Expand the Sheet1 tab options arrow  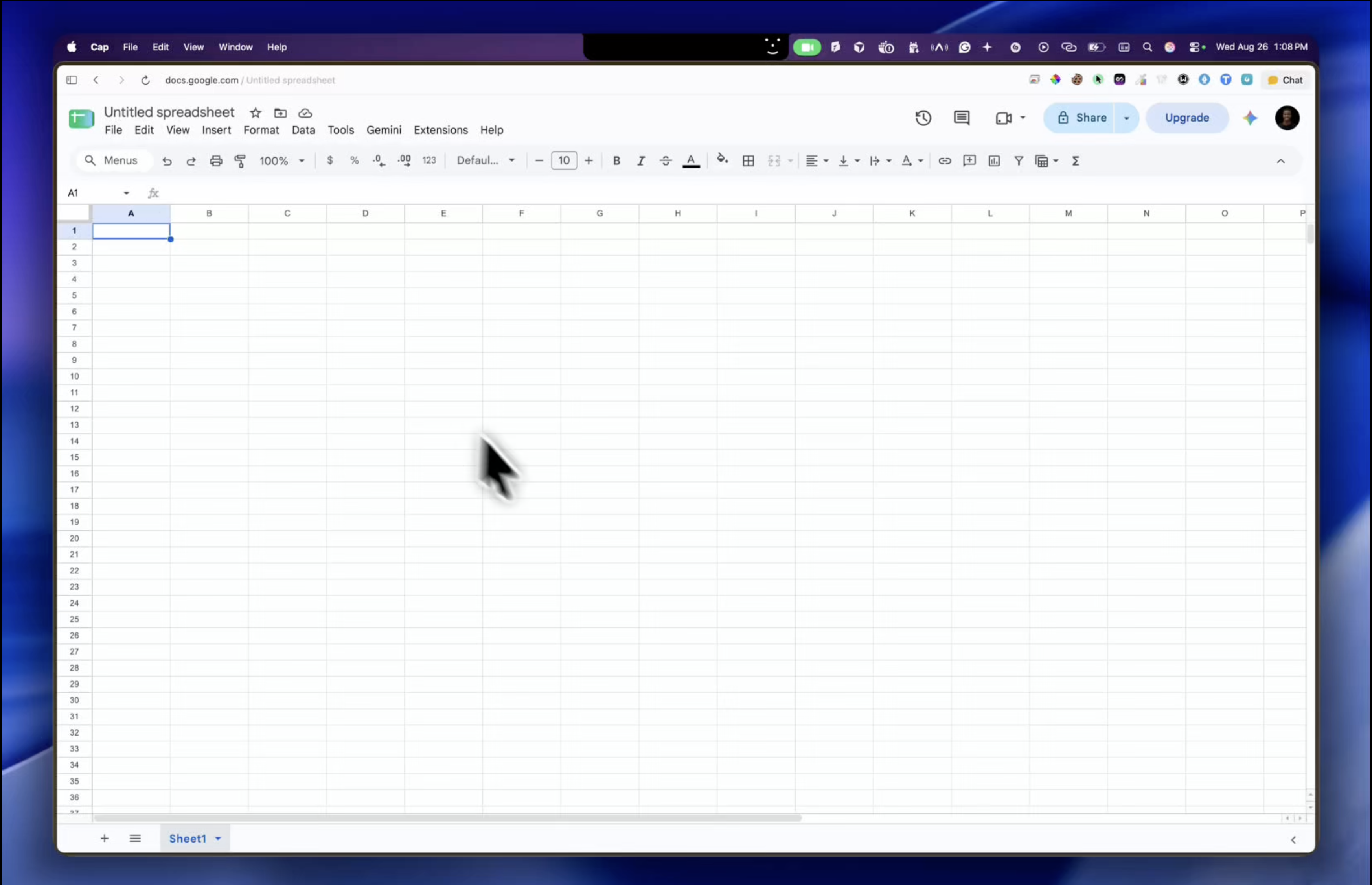click(218, 839)
